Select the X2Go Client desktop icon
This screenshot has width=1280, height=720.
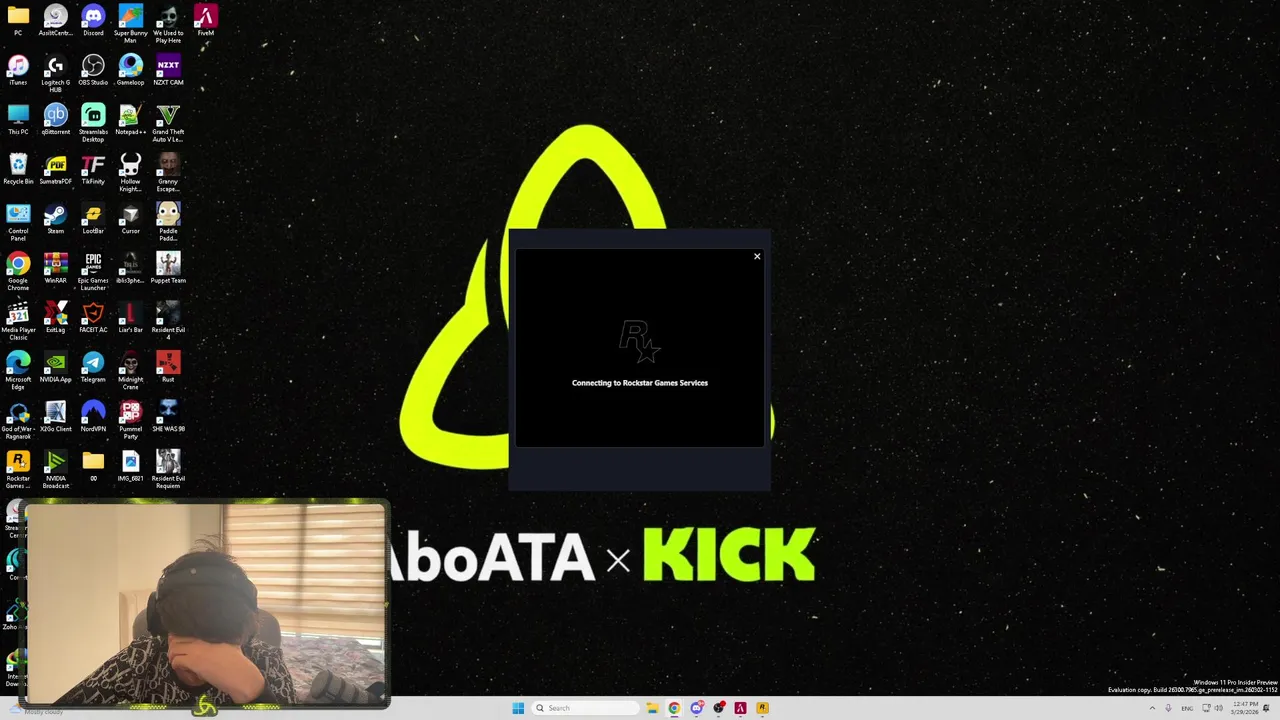[56, 417]
